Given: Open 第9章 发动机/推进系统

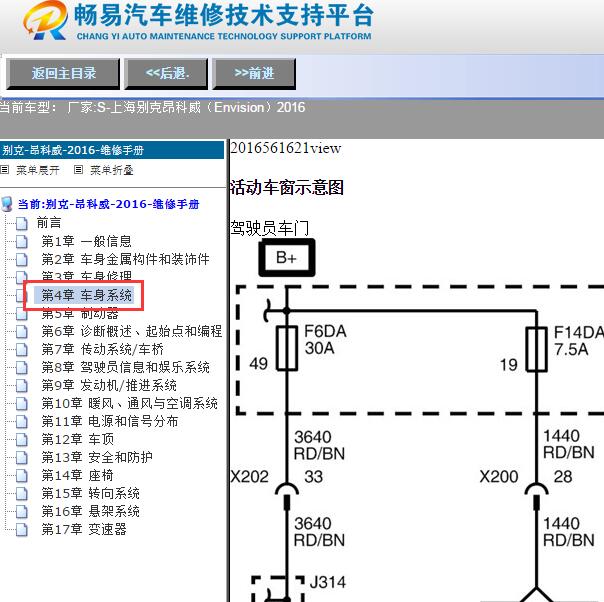Looking at the screenshot, I should click(x=109, y=385).
